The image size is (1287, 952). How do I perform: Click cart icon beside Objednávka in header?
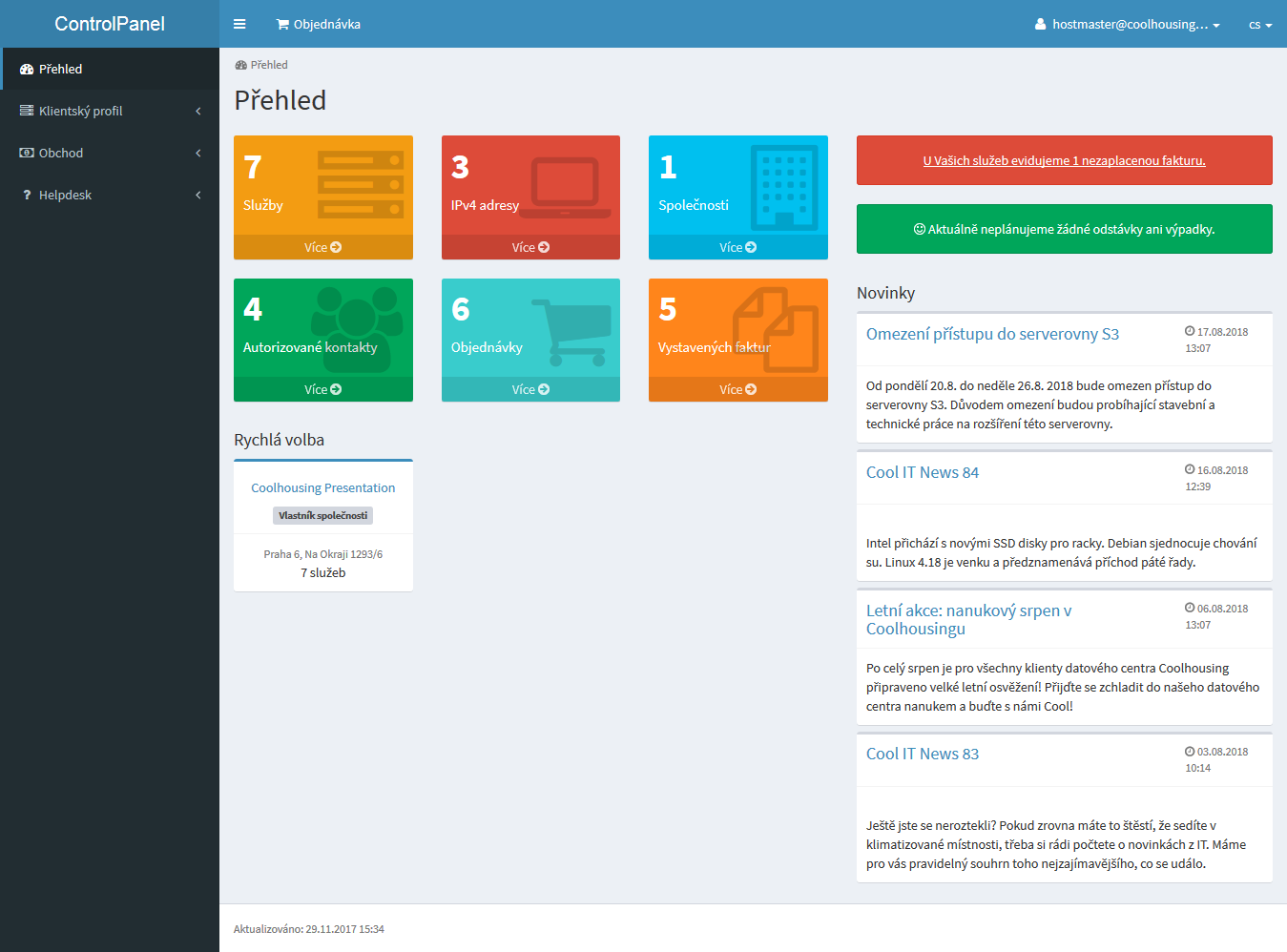tap(282, 24)
